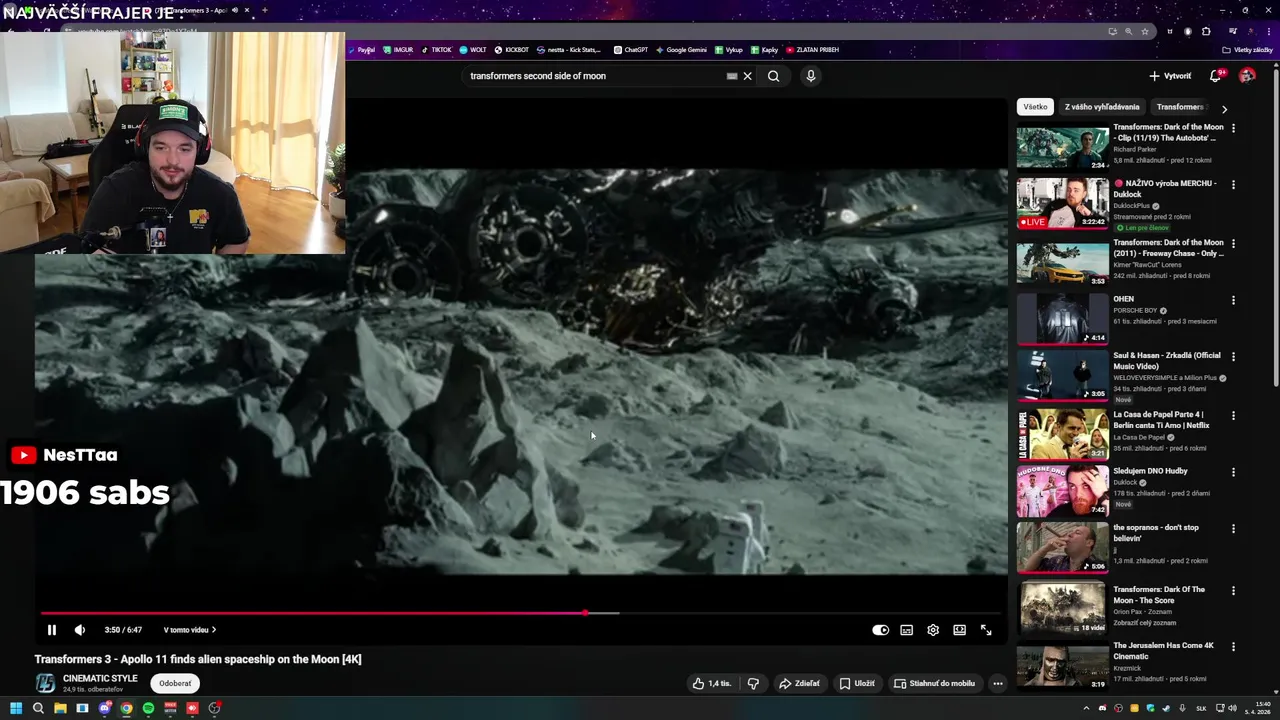Start voice search with the microphone

pos(811,76)
